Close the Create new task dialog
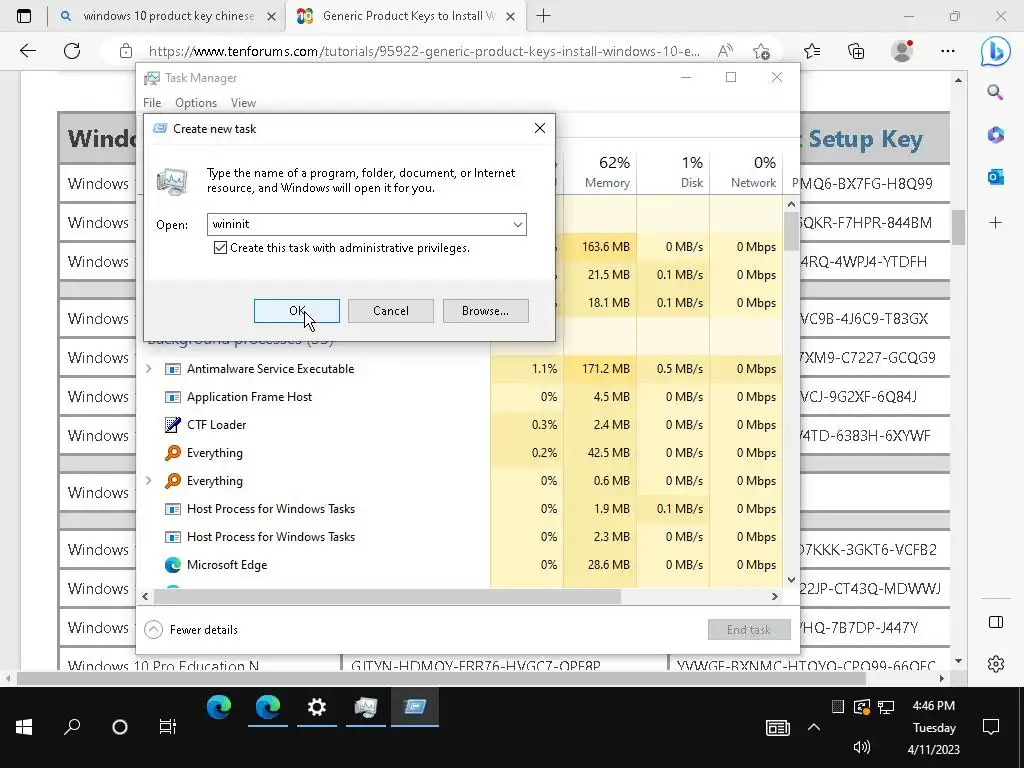The width and height of the screenshot is (1024, 768). point(539,128)
